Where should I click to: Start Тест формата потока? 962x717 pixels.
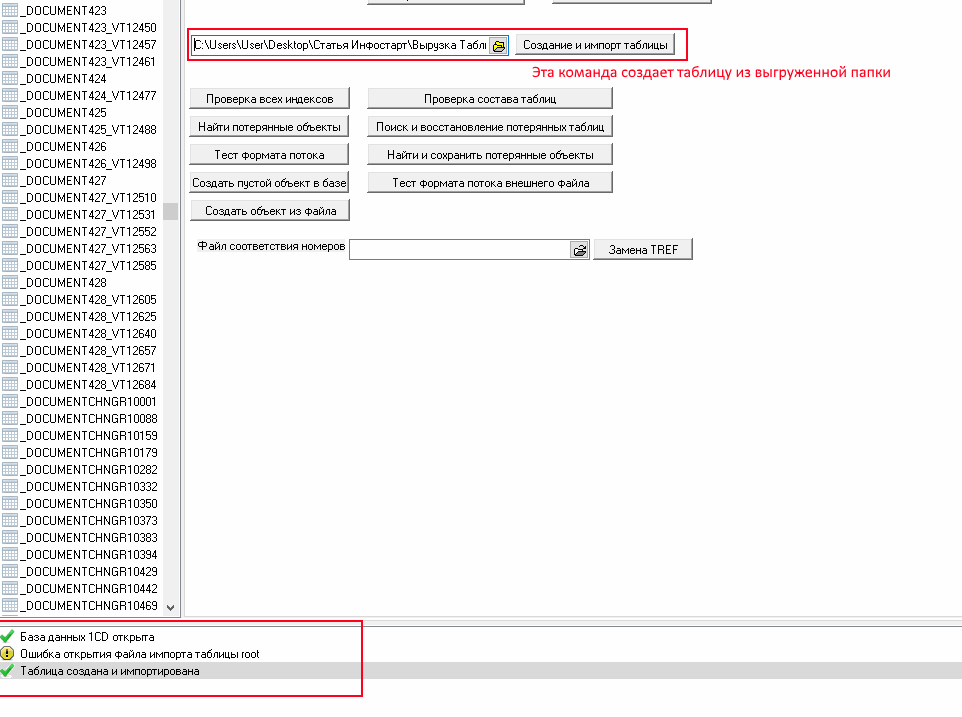[269, 155]
